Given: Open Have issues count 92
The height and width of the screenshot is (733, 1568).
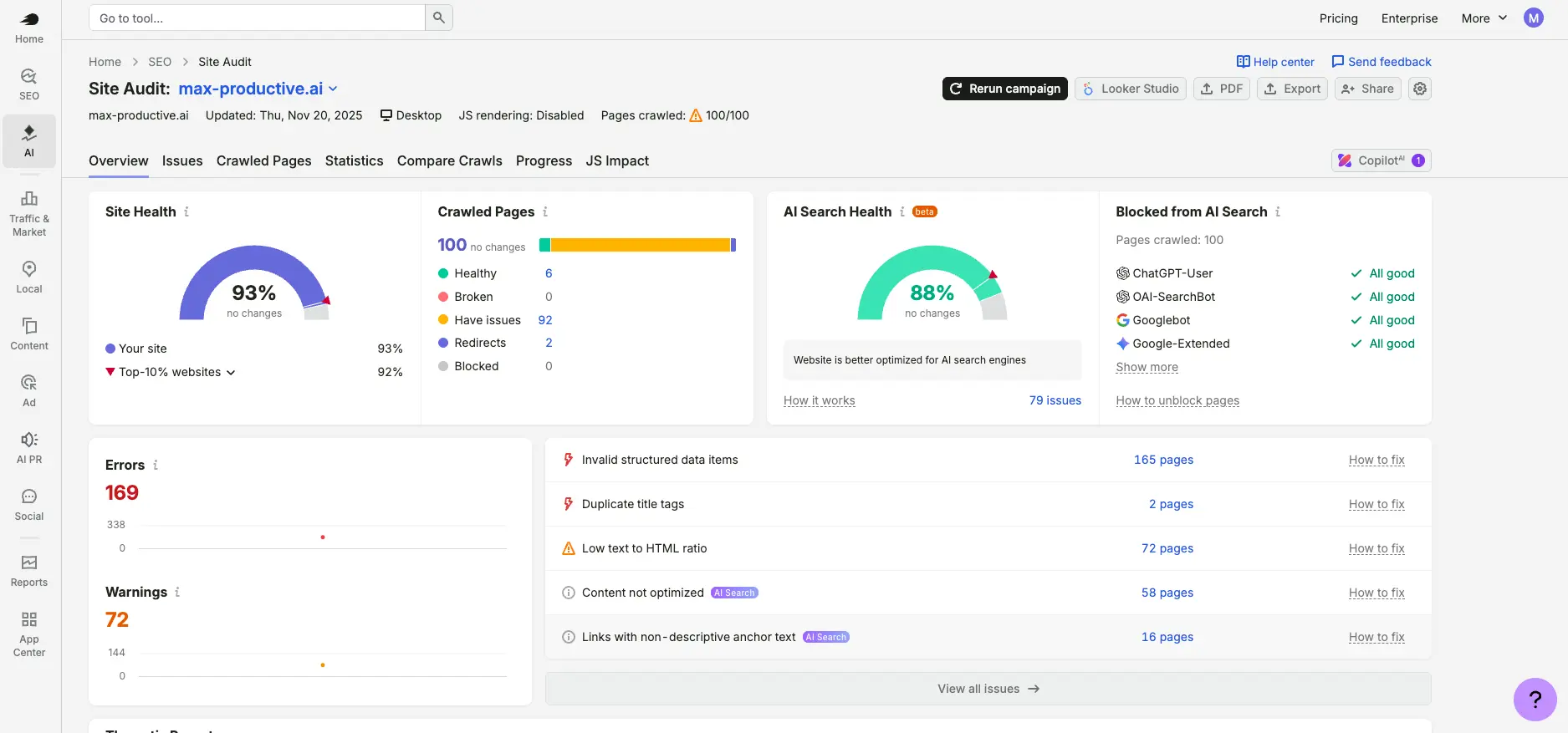Looking at the screenshot, I should (545, 320).
